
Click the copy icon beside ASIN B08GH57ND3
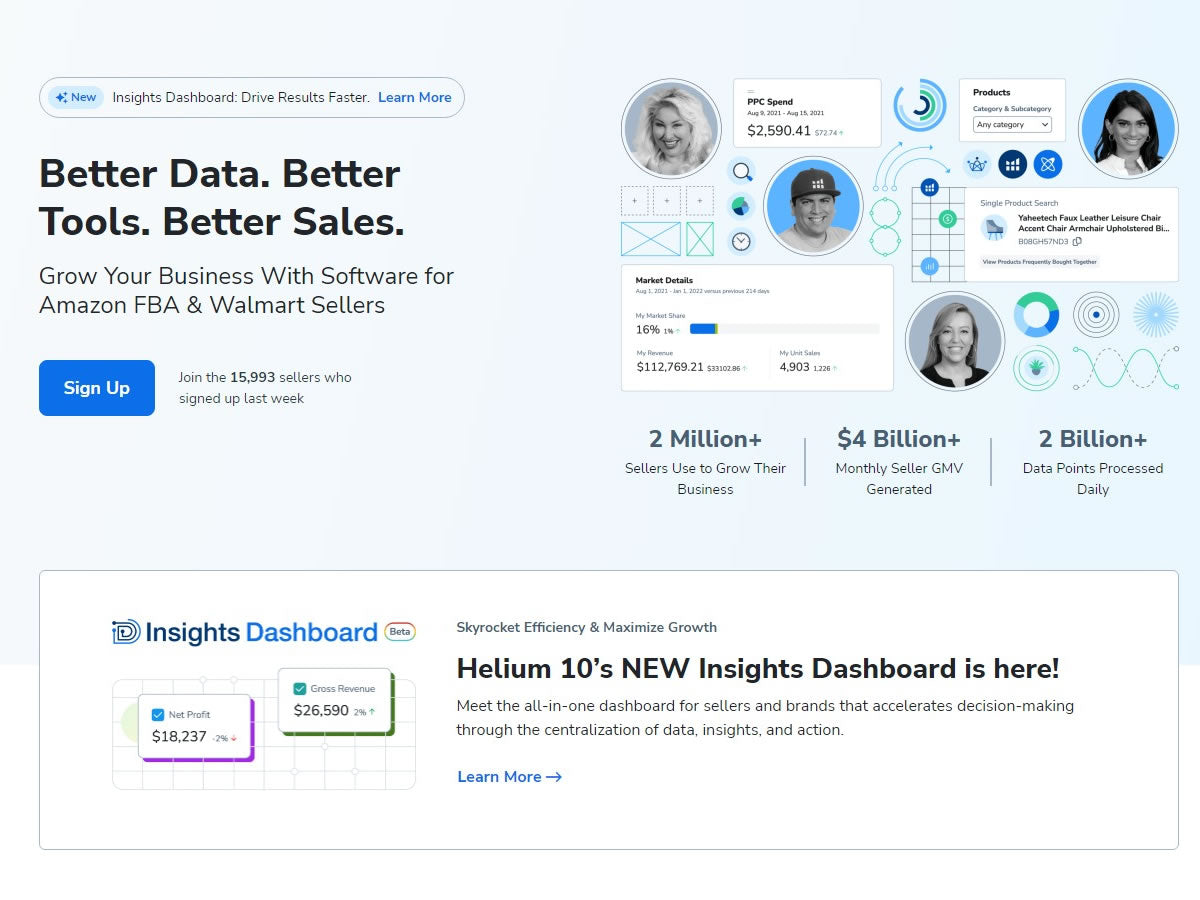click(x=1077, y=242)
